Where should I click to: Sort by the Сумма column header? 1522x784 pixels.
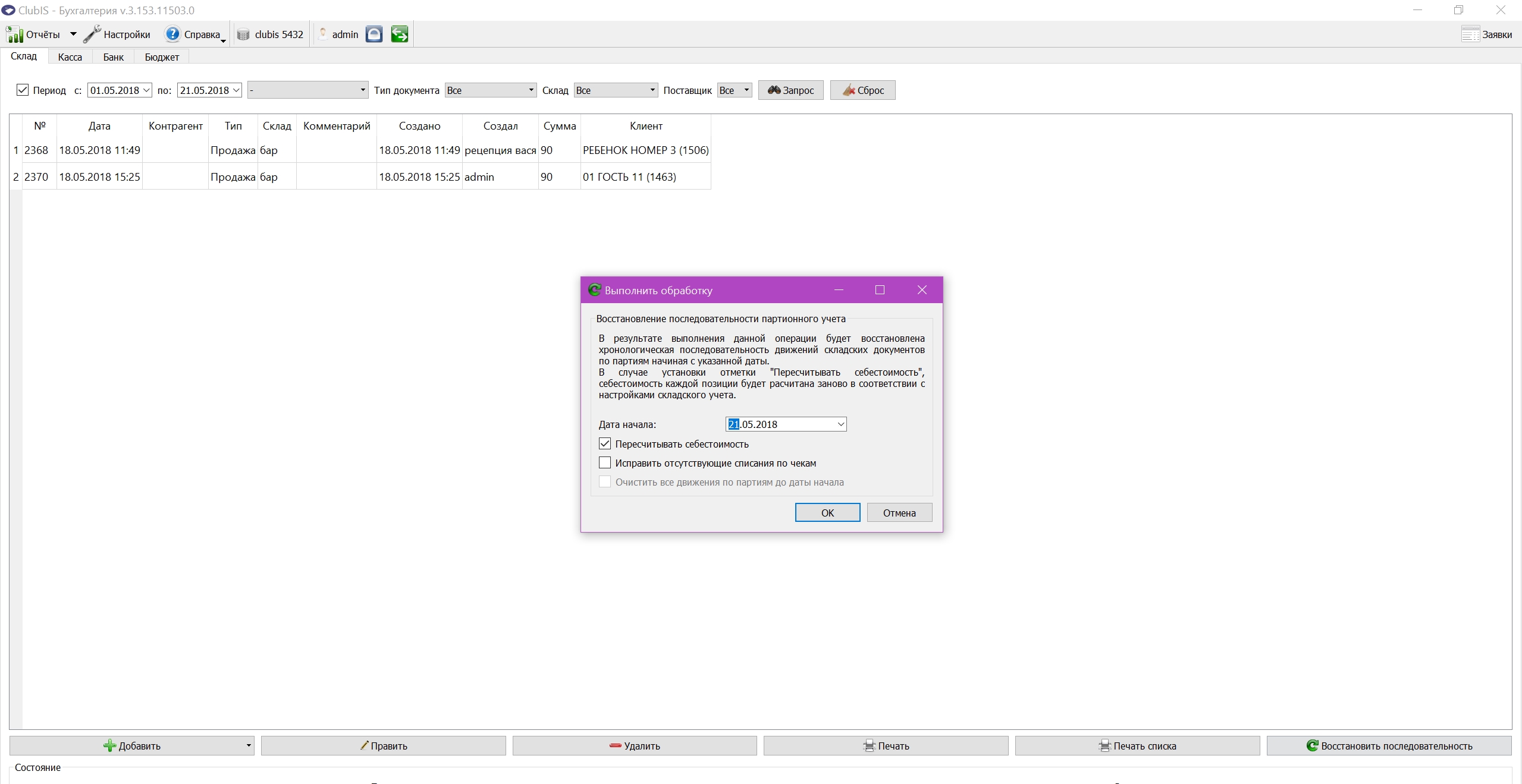coord(560,126)
